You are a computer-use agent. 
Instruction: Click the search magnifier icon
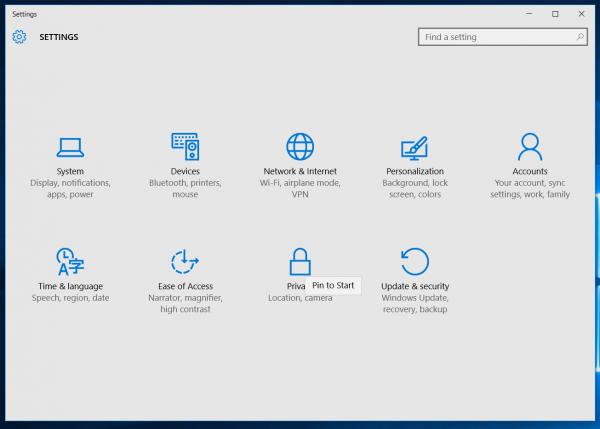coord(580,37)
